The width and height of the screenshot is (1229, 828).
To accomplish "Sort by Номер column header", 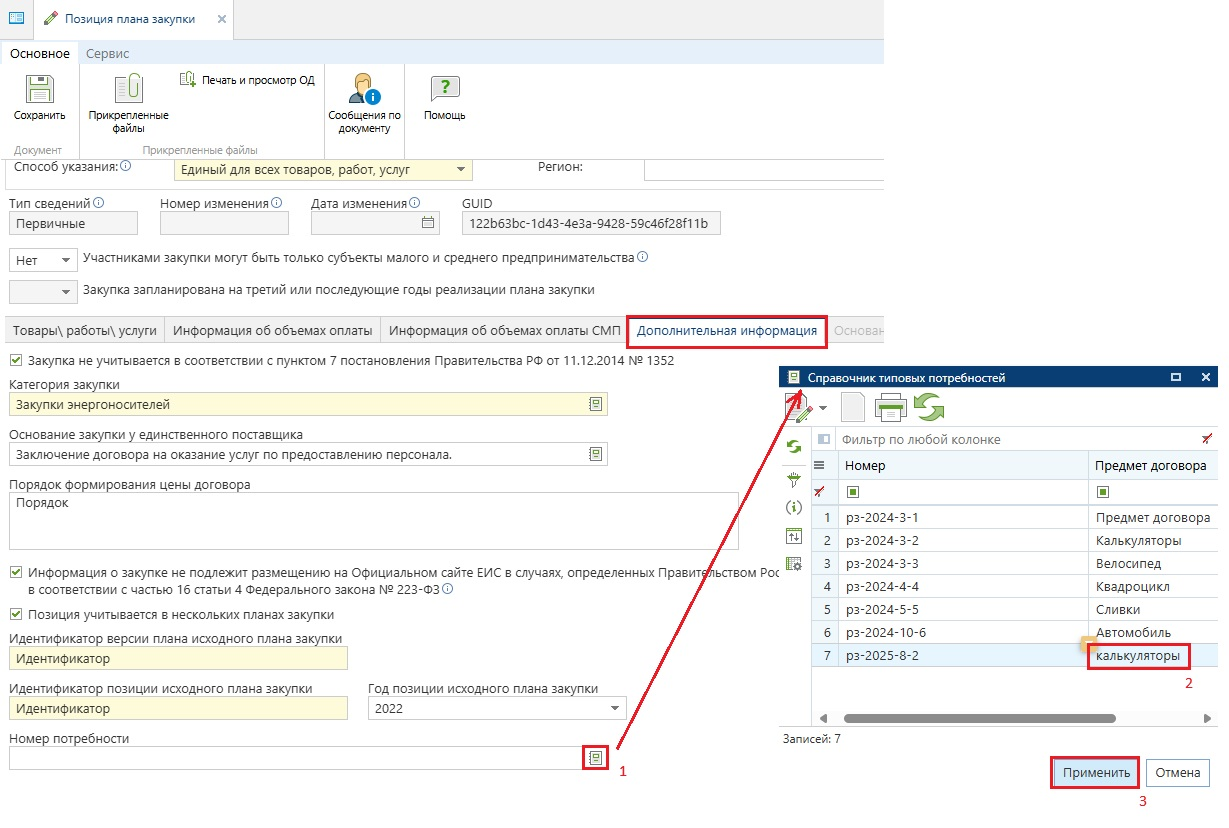I will (x=962, y=465).
